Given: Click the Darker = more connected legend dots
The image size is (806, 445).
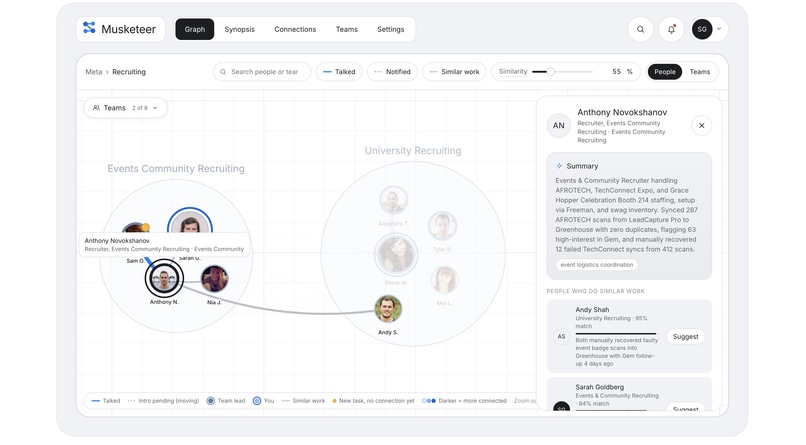Looking at the screenshot, I should pos(429,401).
